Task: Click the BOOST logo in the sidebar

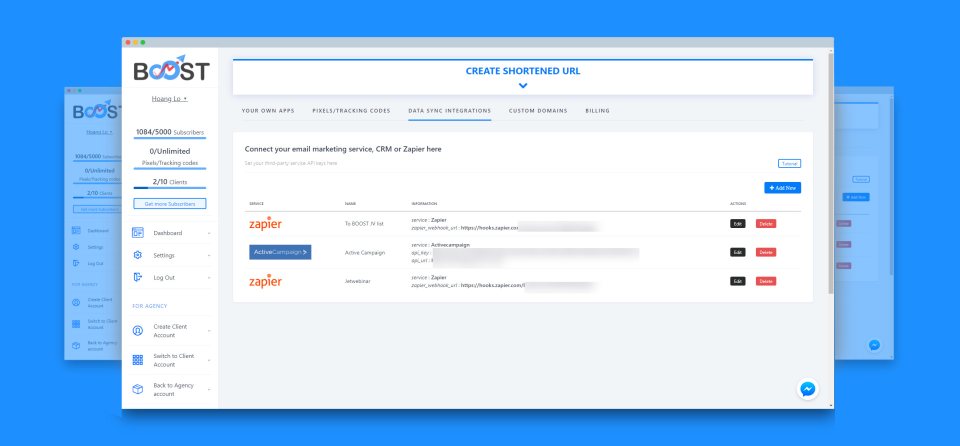Action: pyautogui.click(x=171, y=69)
